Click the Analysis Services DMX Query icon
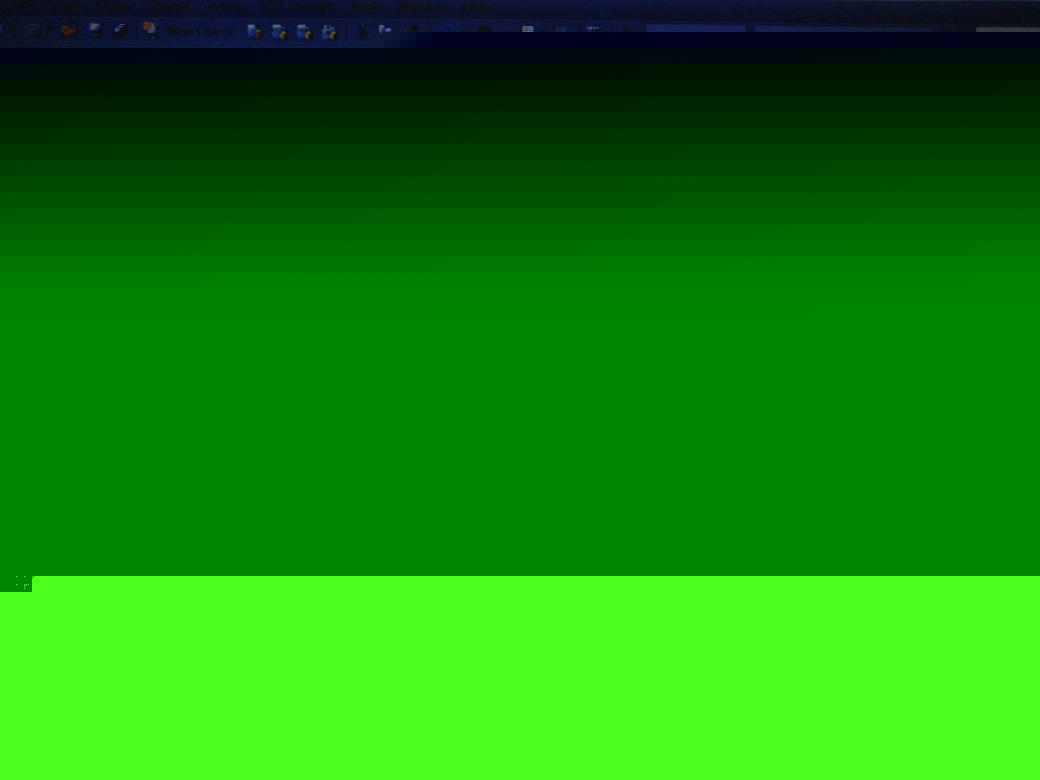 coord(305,31)
